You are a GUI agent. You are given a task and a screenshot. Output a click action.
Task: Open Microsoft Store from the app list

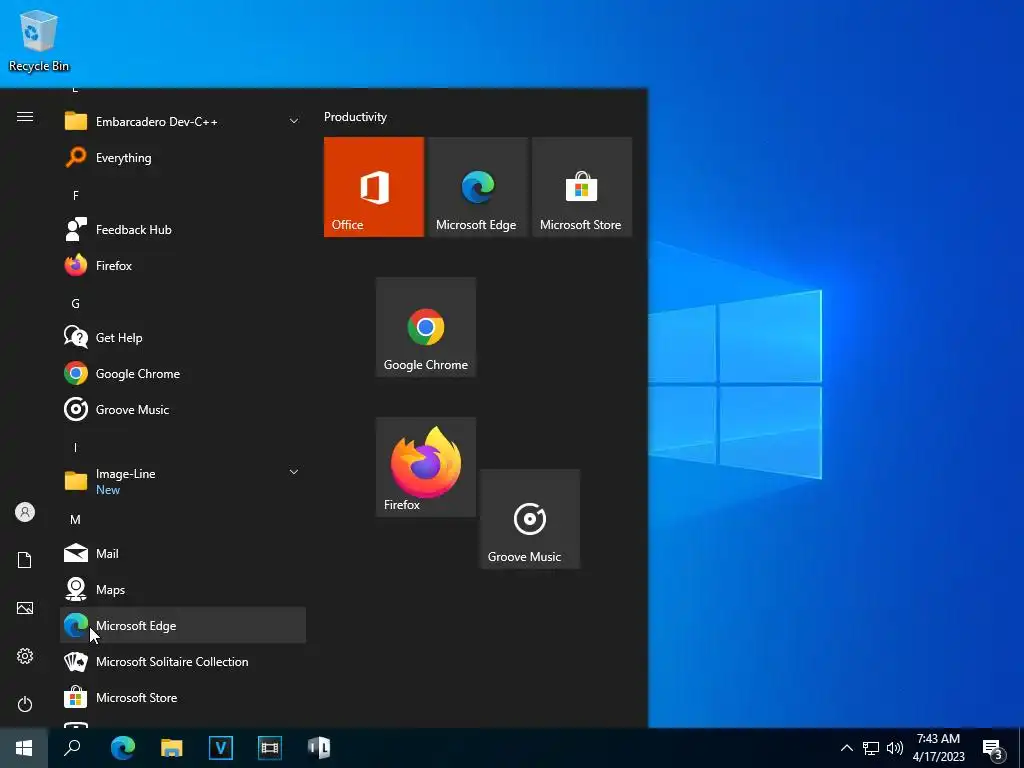tap(183, 697)
